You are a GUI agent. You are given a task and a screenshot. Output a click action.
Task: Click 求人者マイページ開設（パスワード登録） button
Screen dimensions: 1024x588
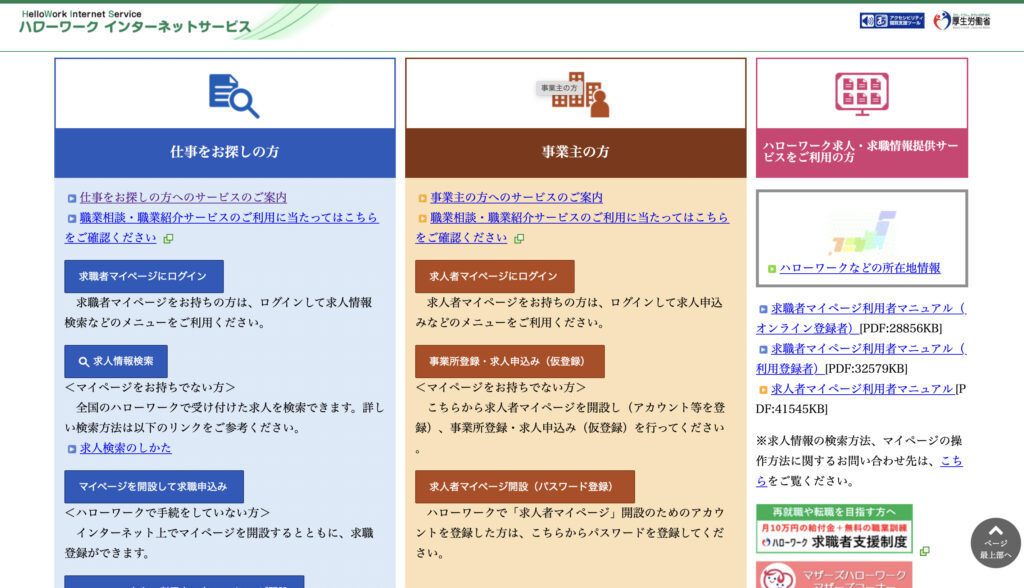[524, 487]
